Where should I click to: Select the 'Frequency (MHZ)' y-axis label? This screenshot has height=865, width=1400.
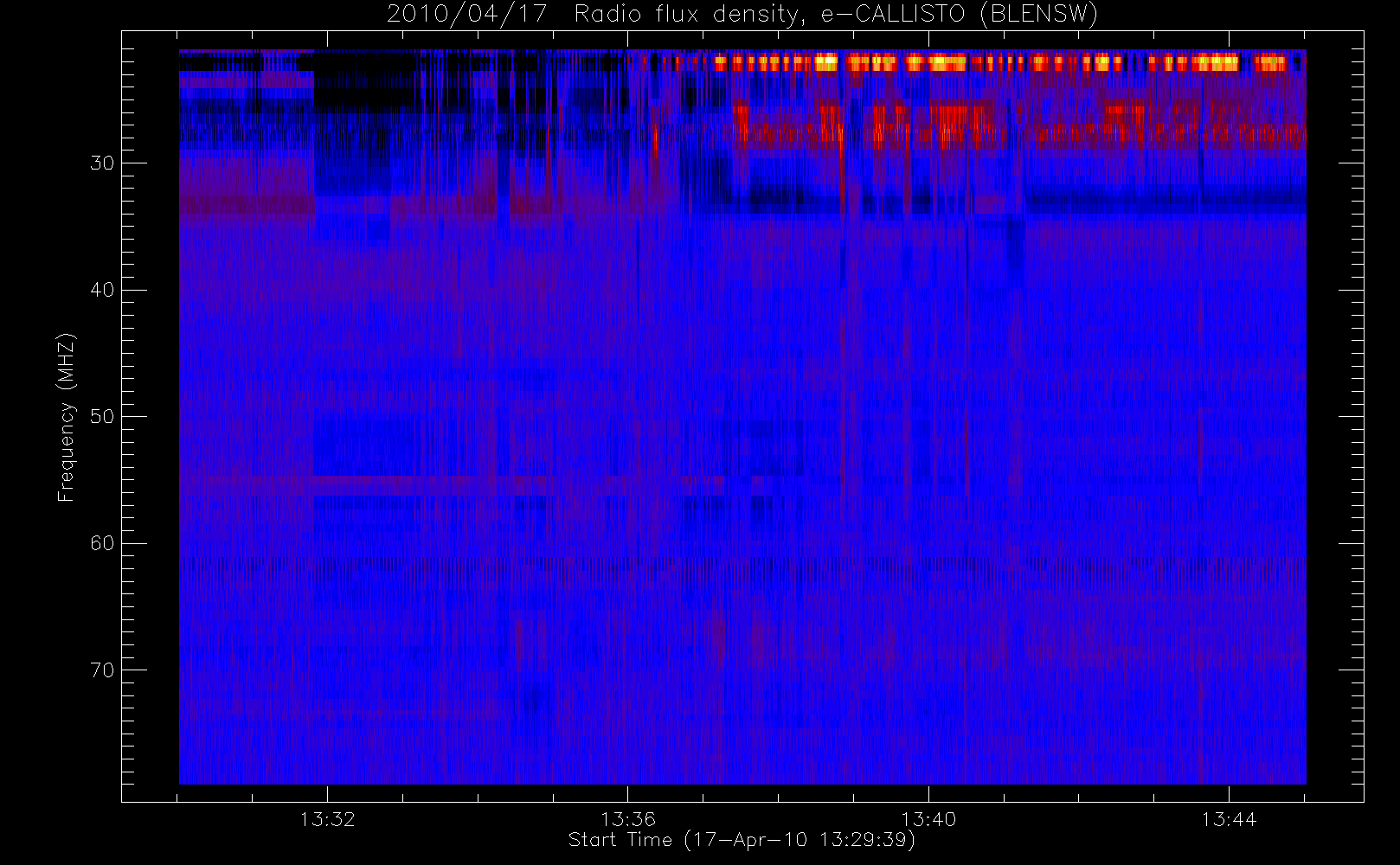(67, 417)
